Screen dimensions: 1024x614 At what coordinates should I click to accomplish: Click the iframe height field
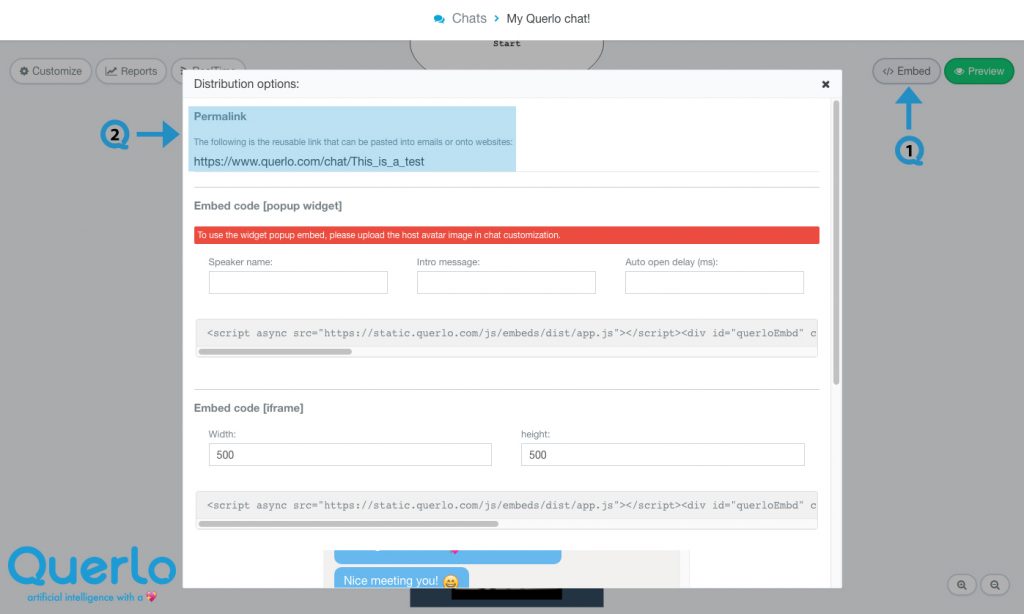click(x=663, y=455)
